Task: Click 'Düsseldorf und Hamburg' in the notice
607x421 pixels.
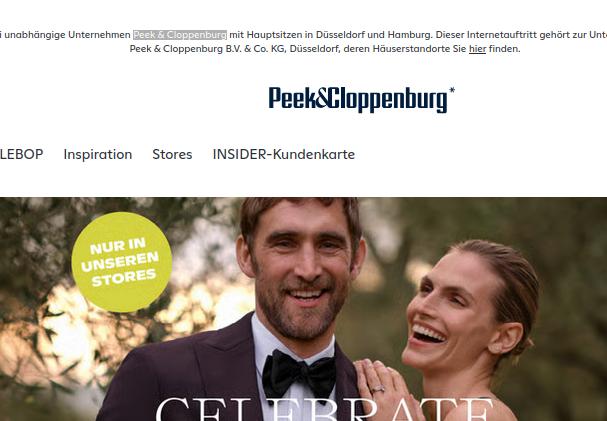Action: (374, 35)
